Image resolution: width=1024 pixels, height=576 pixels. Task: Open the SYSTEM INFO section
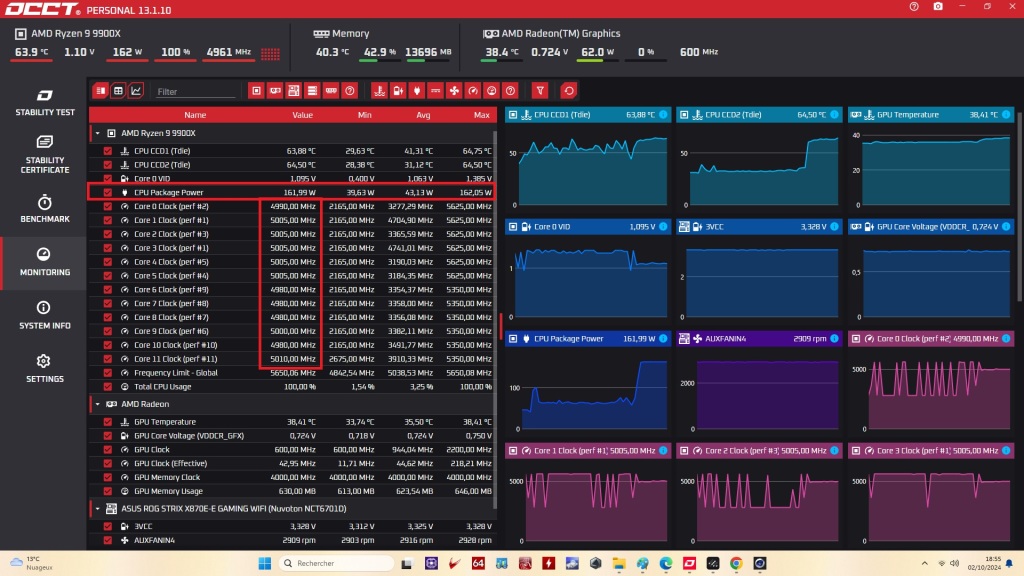pos(44,318)
